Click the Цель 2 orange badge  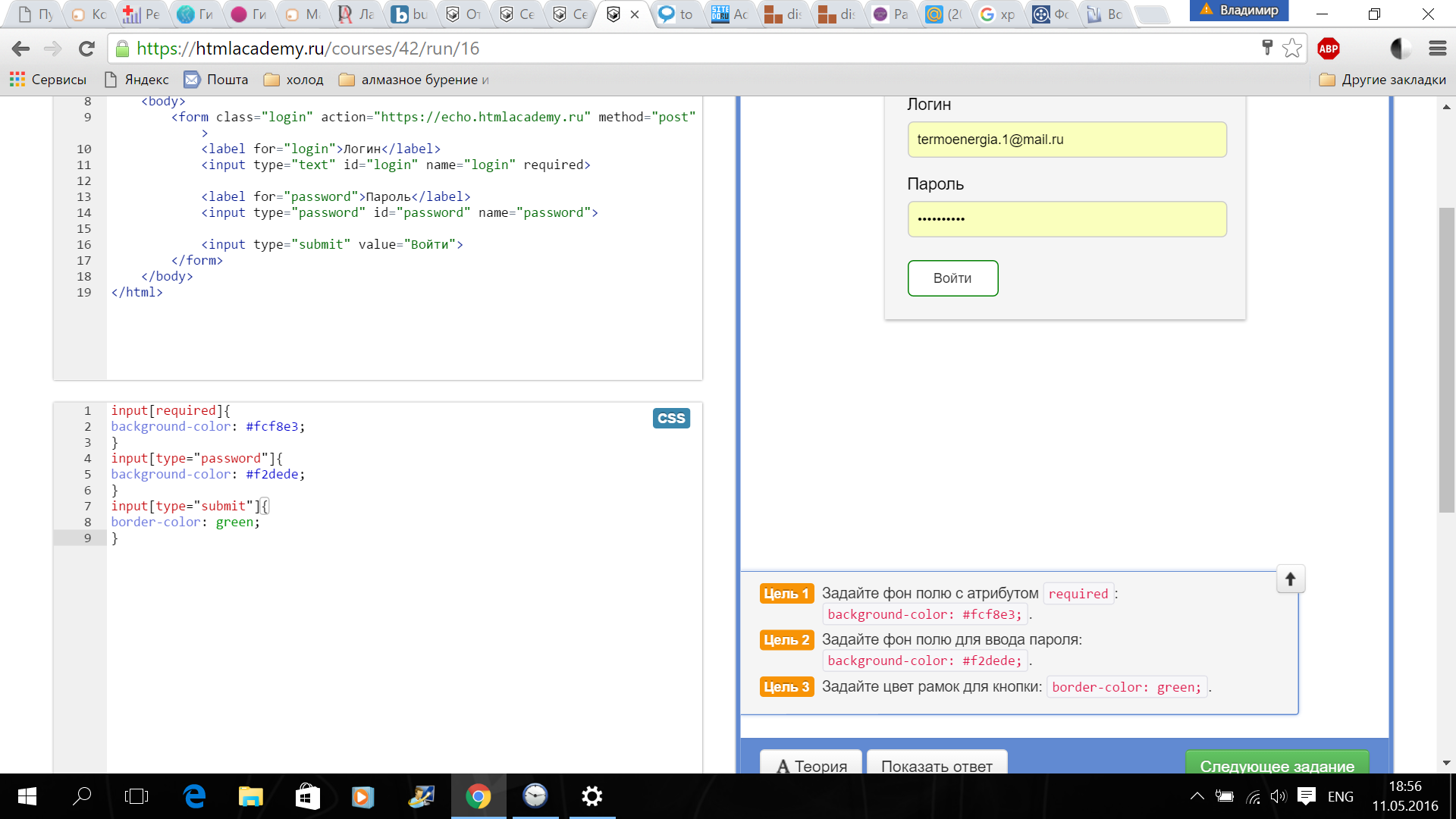tap(786, 640)
